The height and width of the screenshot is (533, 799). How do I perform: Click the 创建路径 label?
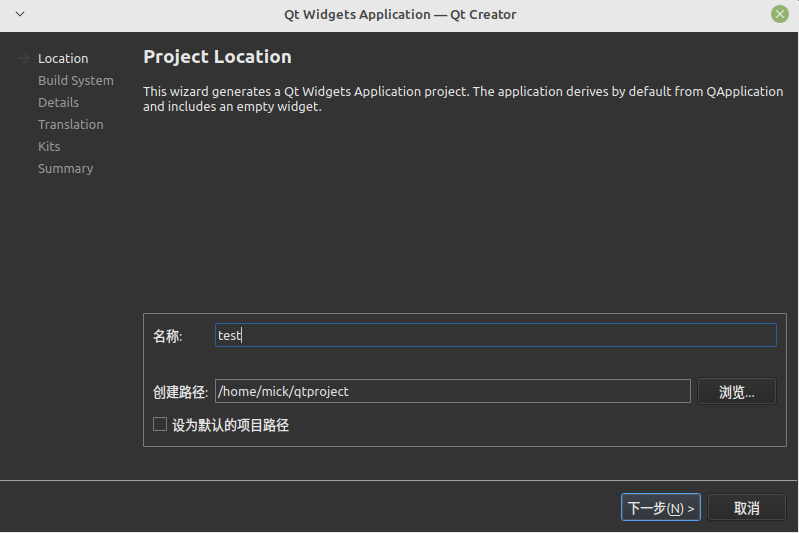(x=180, y=392)
